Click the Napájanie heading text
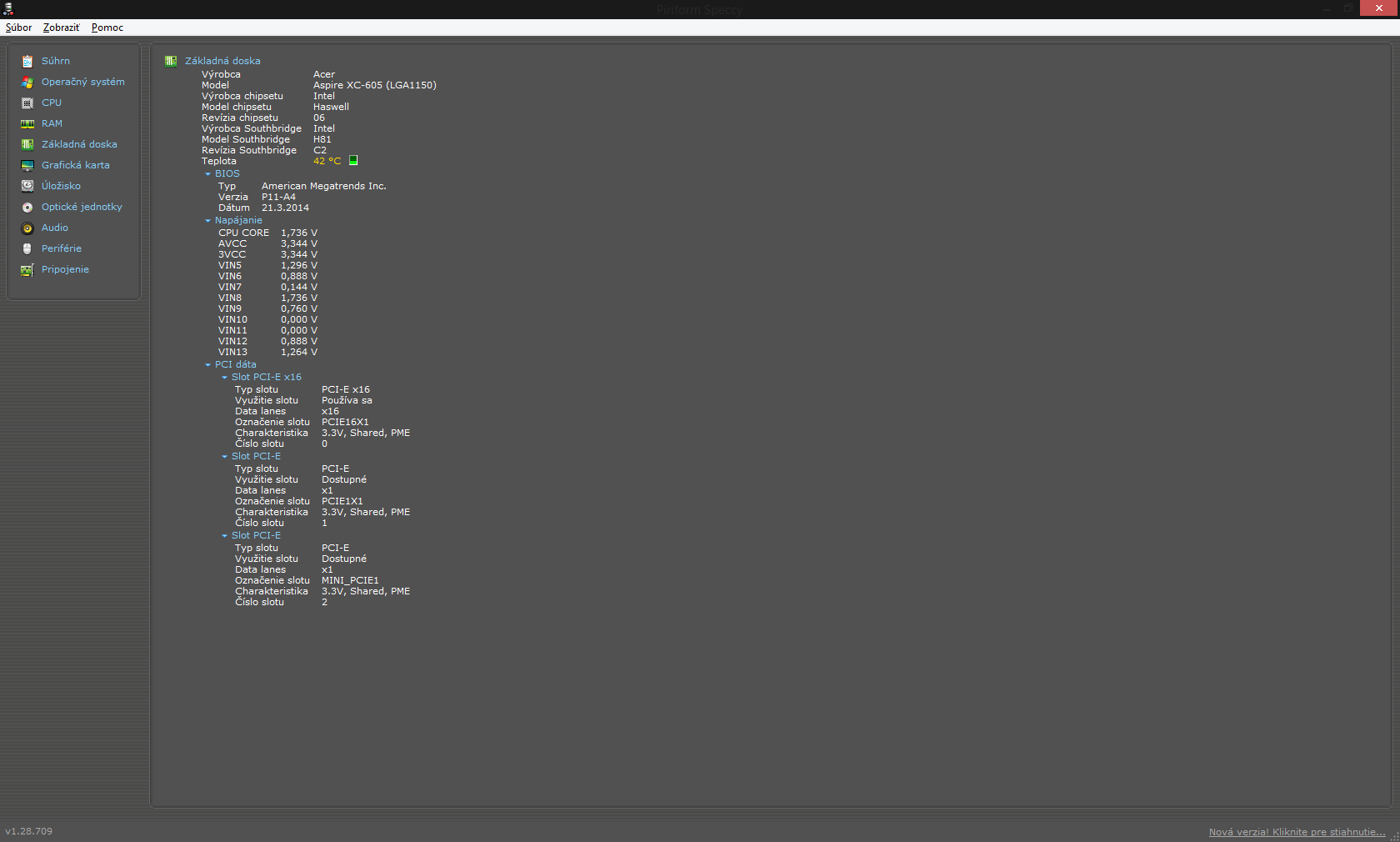Screen dimensions: 1400x842 point(238,220)
